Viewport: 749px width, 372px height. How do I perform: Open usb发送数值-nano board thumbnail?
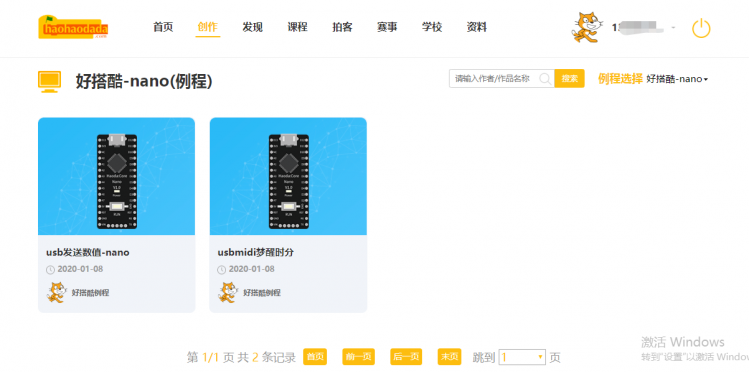click(x=117, y=176)
